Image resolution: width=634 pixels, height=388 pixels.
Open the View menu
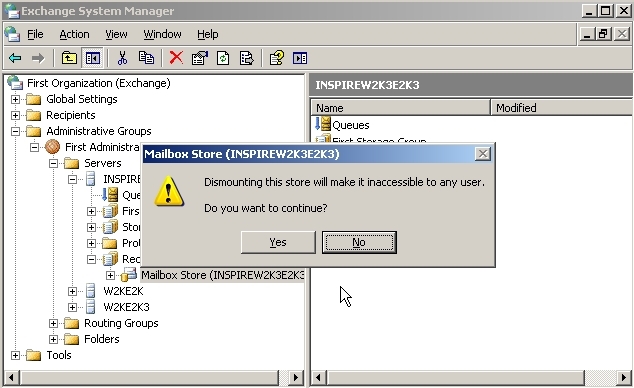(116, 34)
